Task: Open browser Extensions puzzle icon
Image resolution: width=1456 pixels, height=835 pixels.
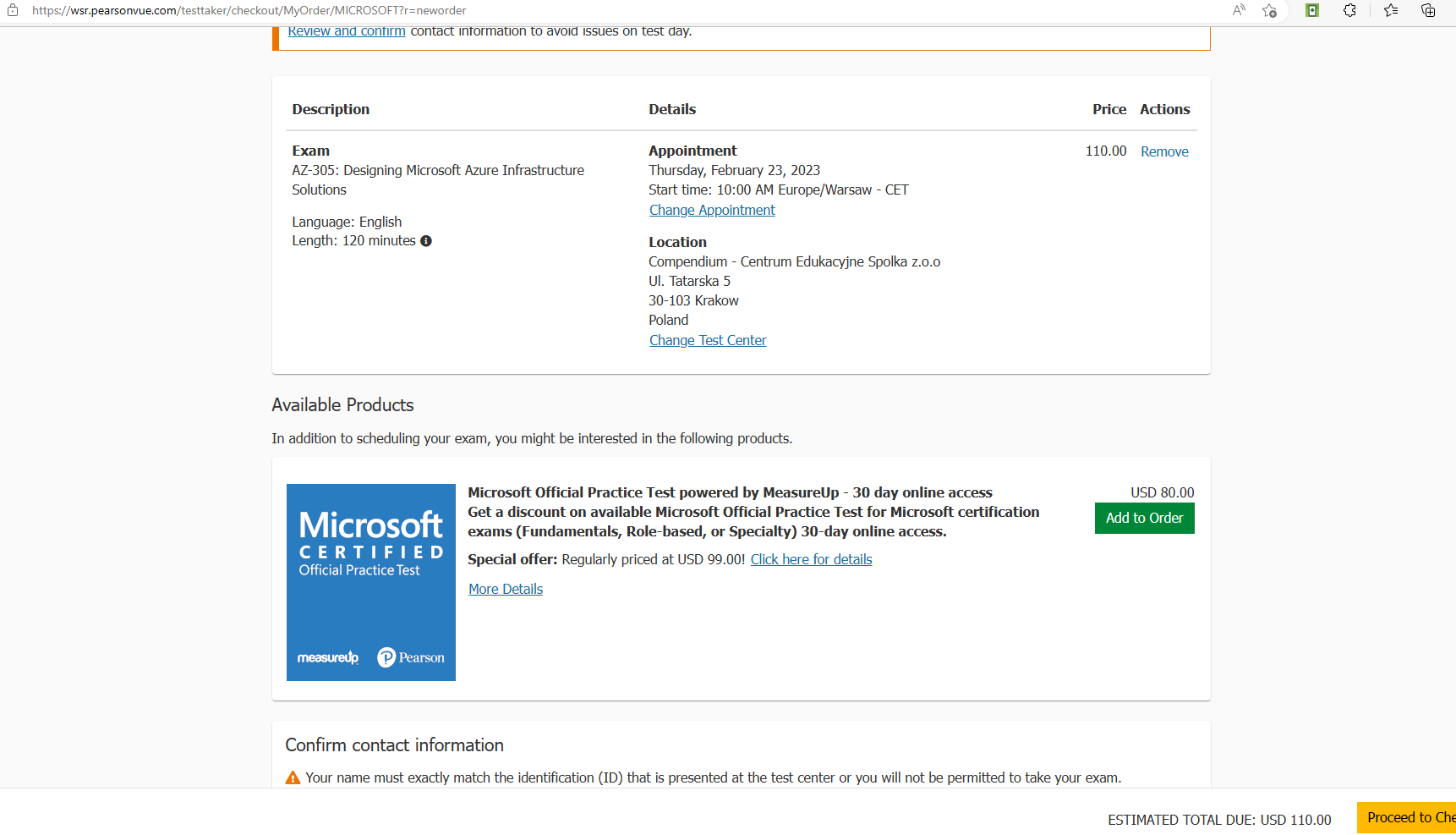Action: pyautogui.click(x=1349, y=10)
